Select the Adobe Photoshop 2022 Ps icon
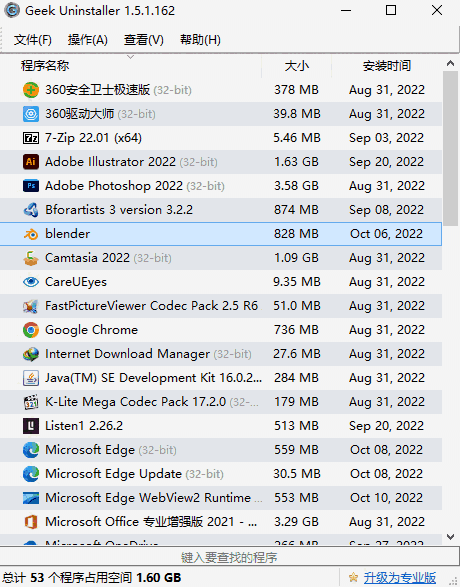The image size is (460, 587). 31,186
